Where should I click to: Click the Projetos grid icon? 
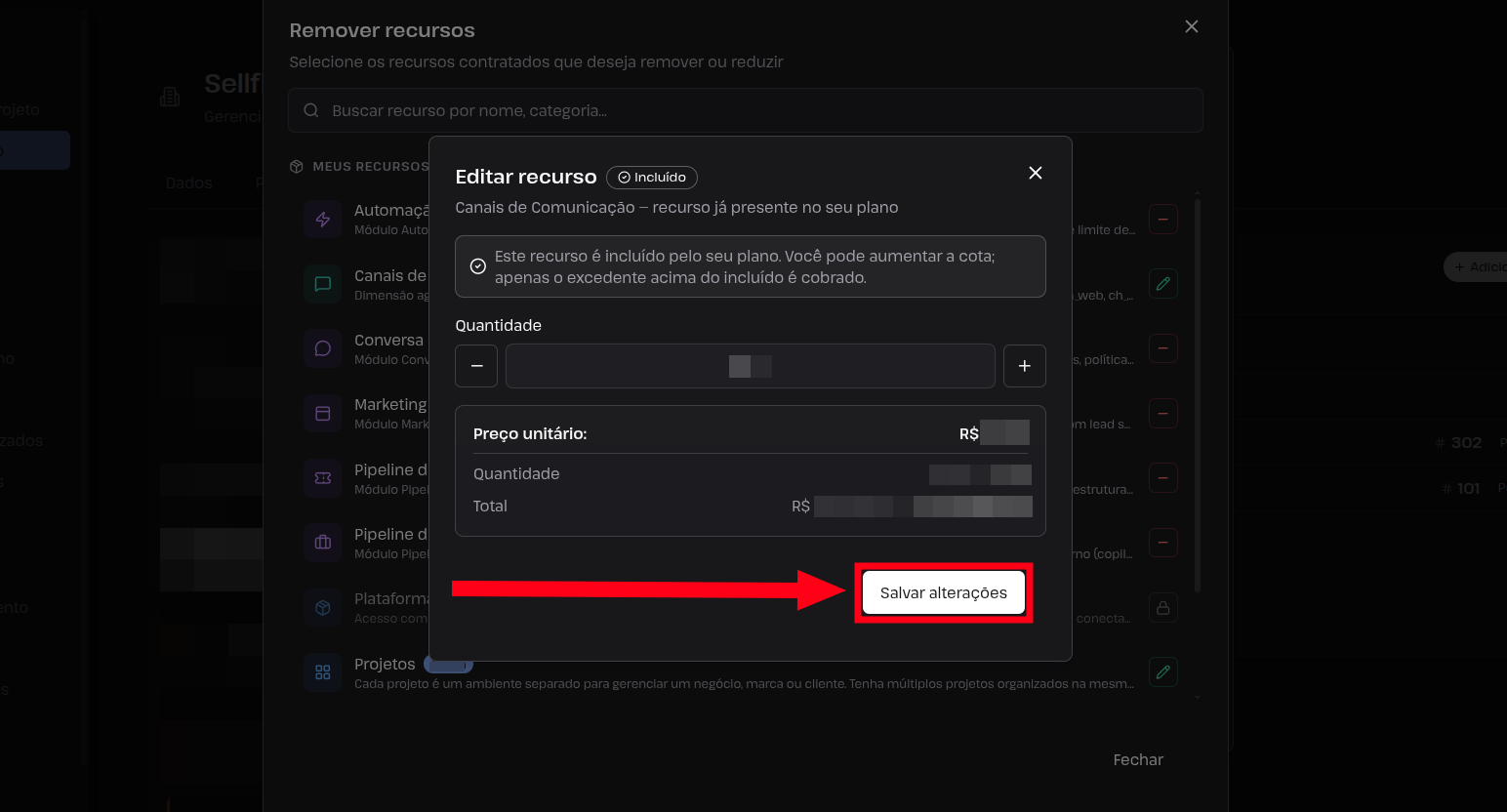[323, 672]
